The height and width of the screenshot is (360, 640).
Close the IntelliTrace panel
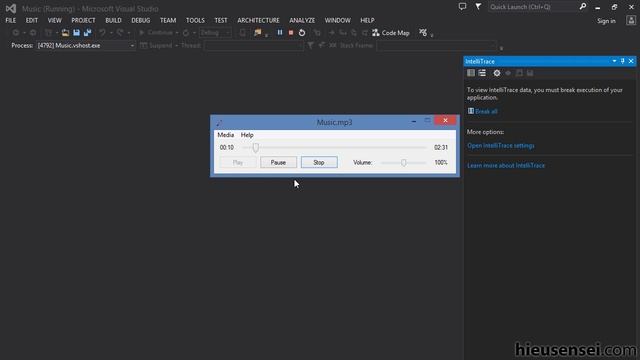coord(631,61)
